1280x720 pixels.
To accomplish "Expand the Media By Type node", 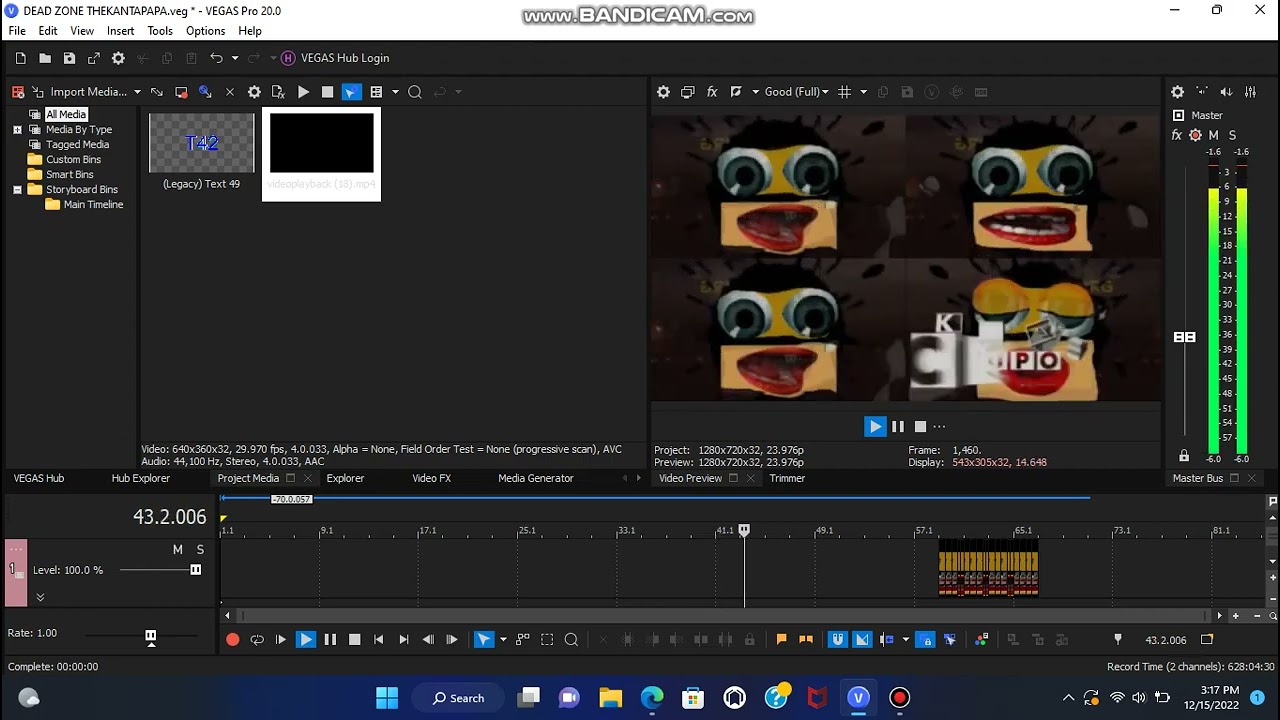I will (x=17, y=130).
